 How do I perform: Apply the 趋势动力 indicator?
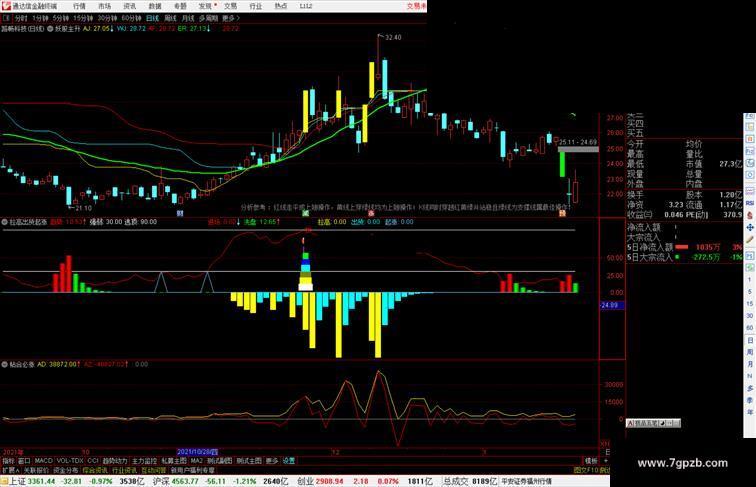[x=115, y=461]
